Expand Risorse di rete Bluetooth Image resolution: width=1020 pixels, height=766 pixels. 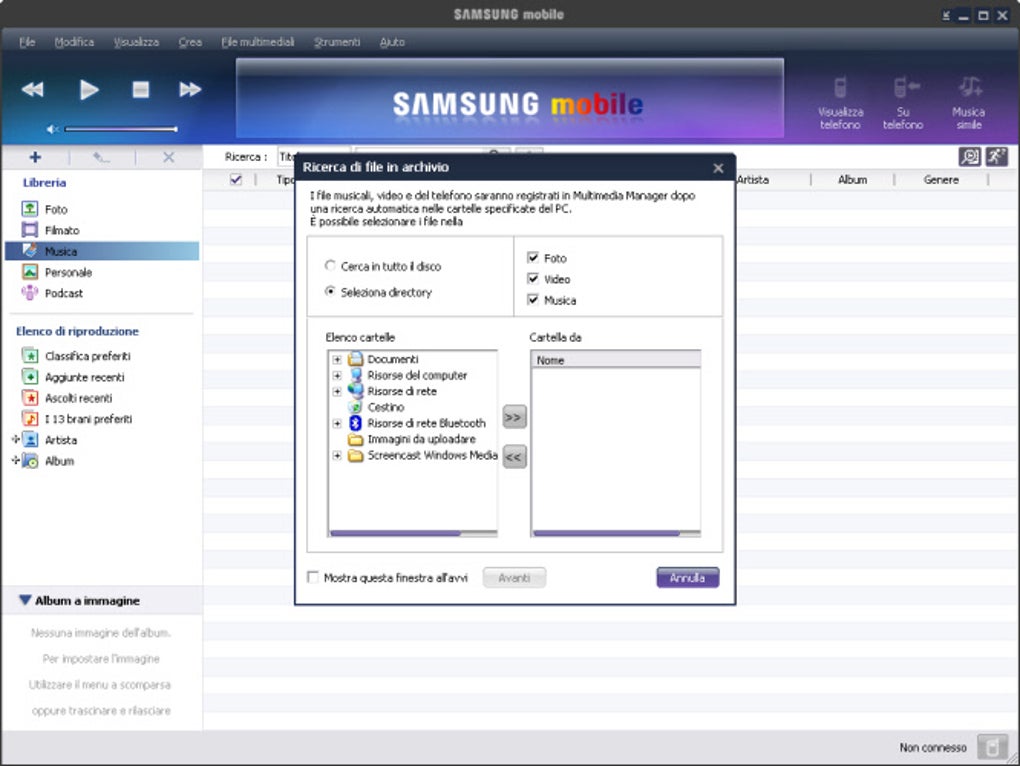pos(337,423)
